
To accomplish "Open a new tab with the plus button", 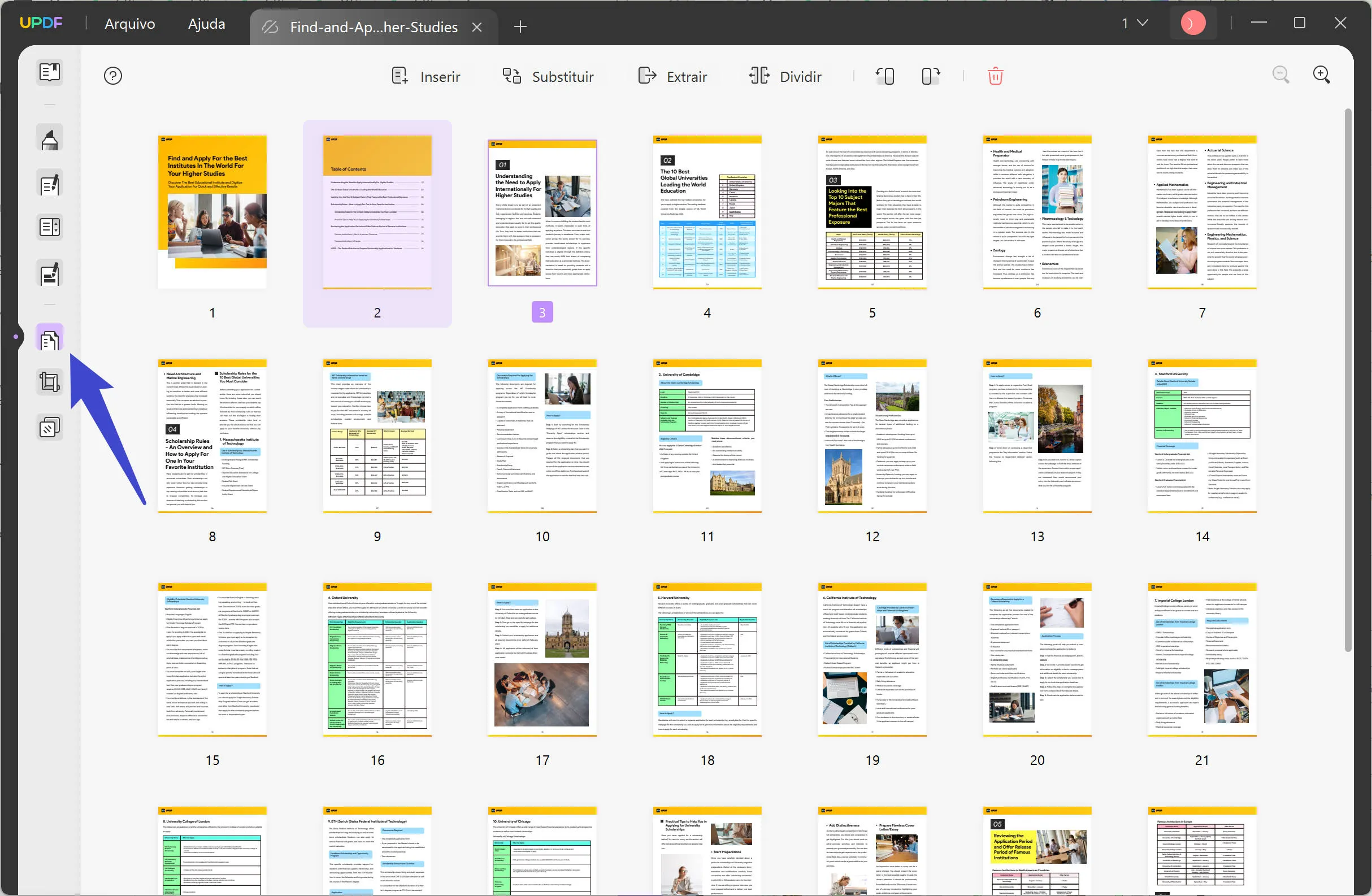I will point(520,27).
